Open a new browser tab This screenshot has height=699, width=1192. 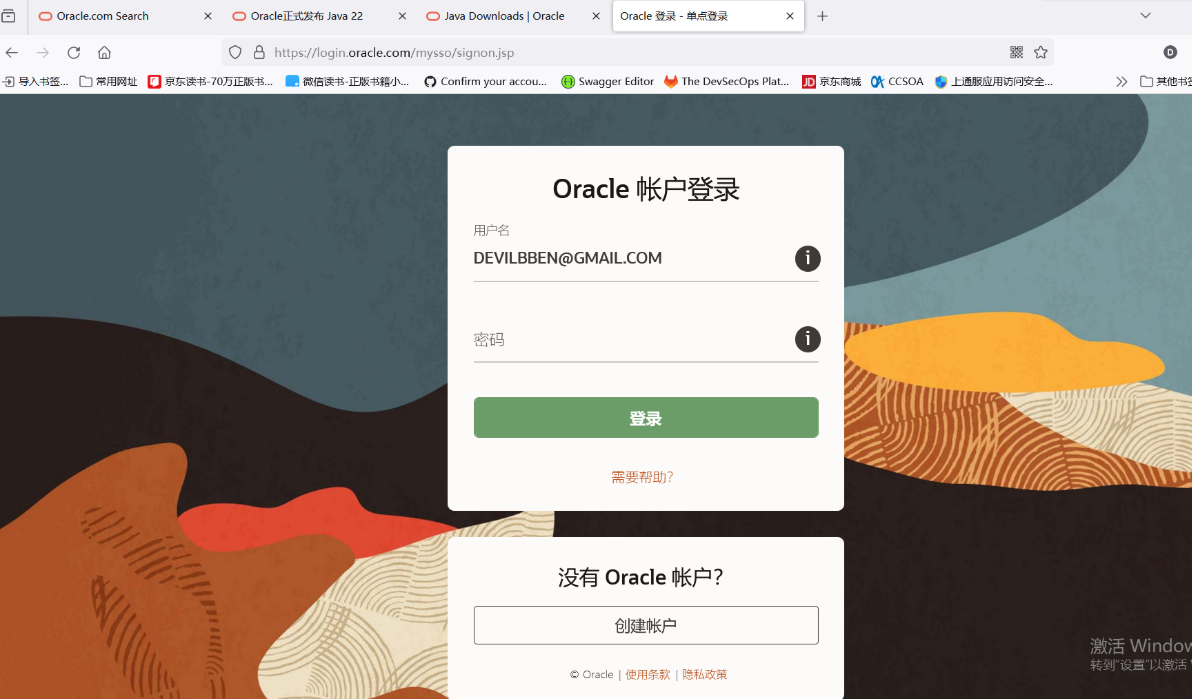(x=823, y=16)
